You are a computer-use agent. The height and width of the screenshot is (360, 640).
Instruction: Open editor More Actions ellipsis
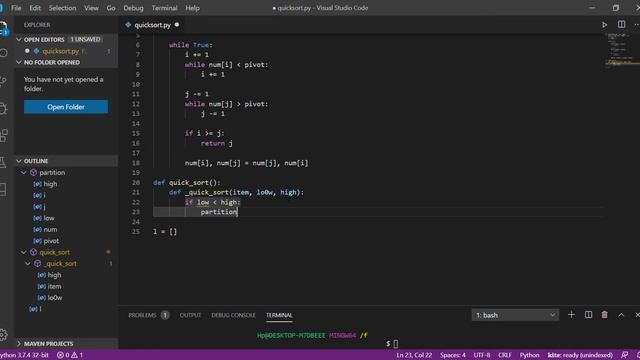point(636,25)
